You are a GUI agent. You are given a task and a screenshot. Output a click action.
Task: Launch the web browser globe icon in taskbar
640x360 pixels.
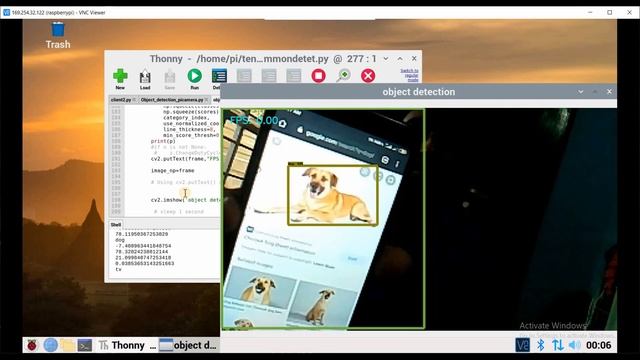click(51, 345)
